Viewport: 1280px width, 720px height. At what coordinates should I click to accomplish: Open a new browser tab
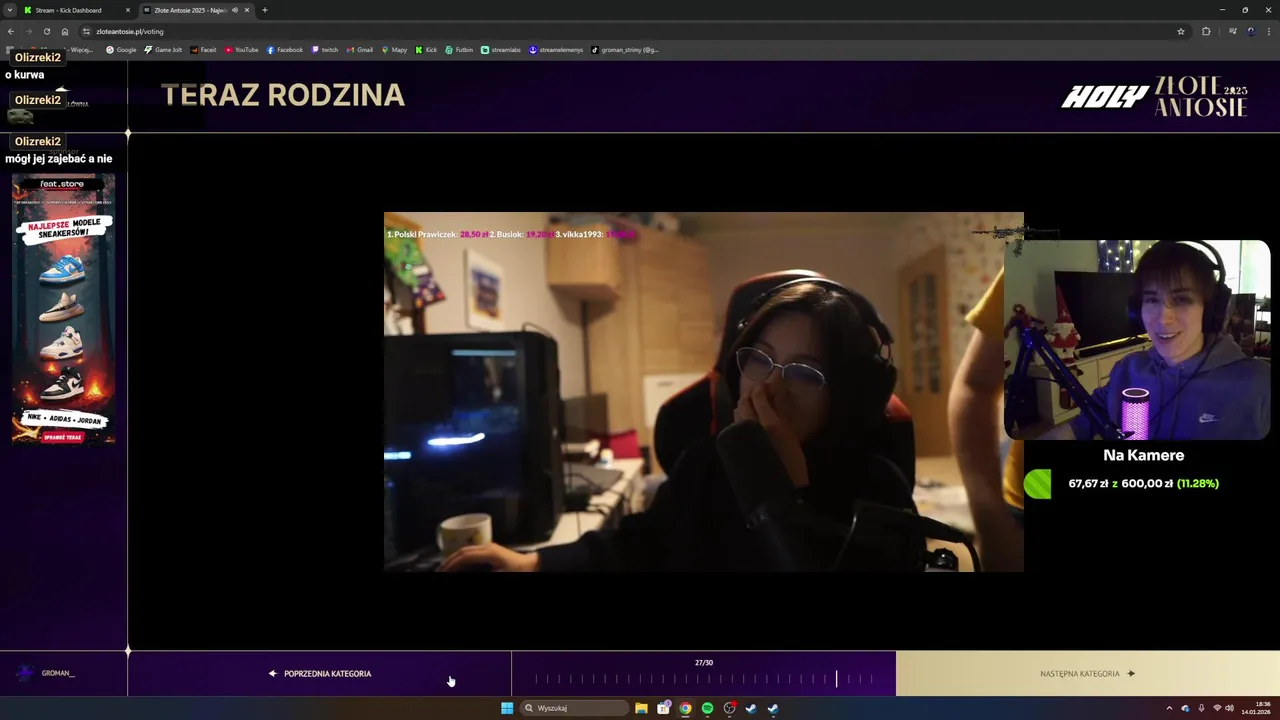[265, 10]
